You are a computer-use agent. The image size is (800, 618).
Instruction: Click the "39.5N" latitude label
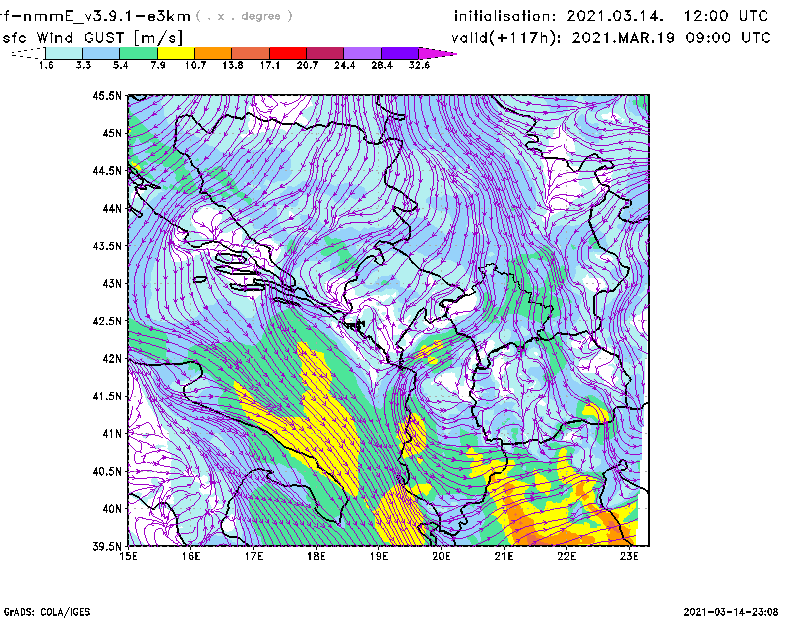tap(107, 547)
